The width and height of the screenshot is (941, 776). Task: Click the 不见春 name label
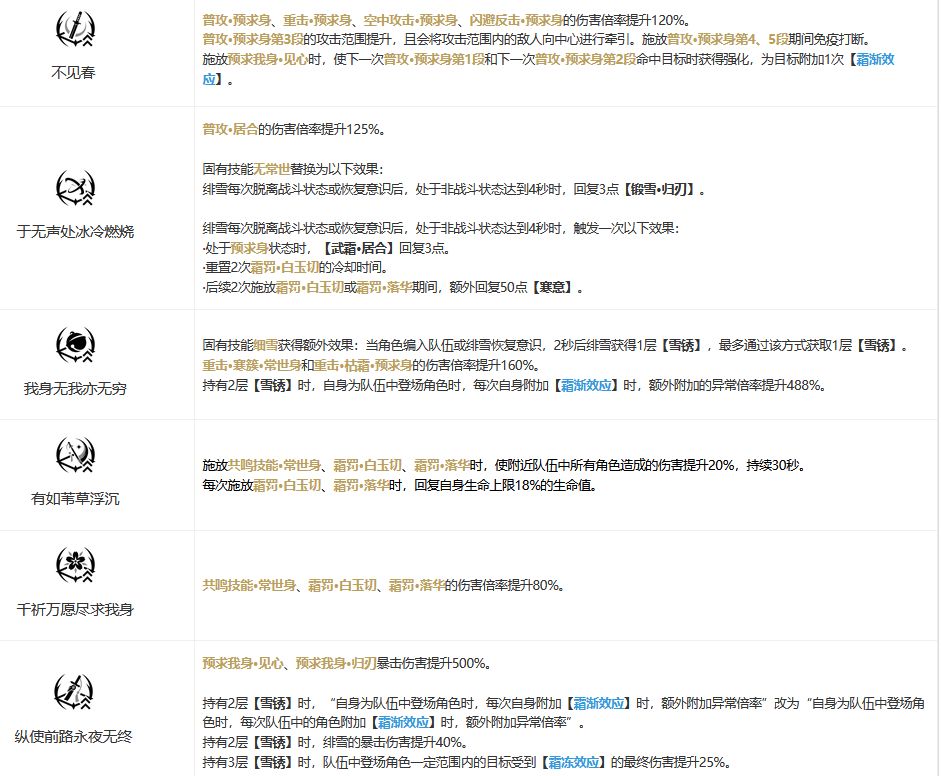click(x=74, y=73)
